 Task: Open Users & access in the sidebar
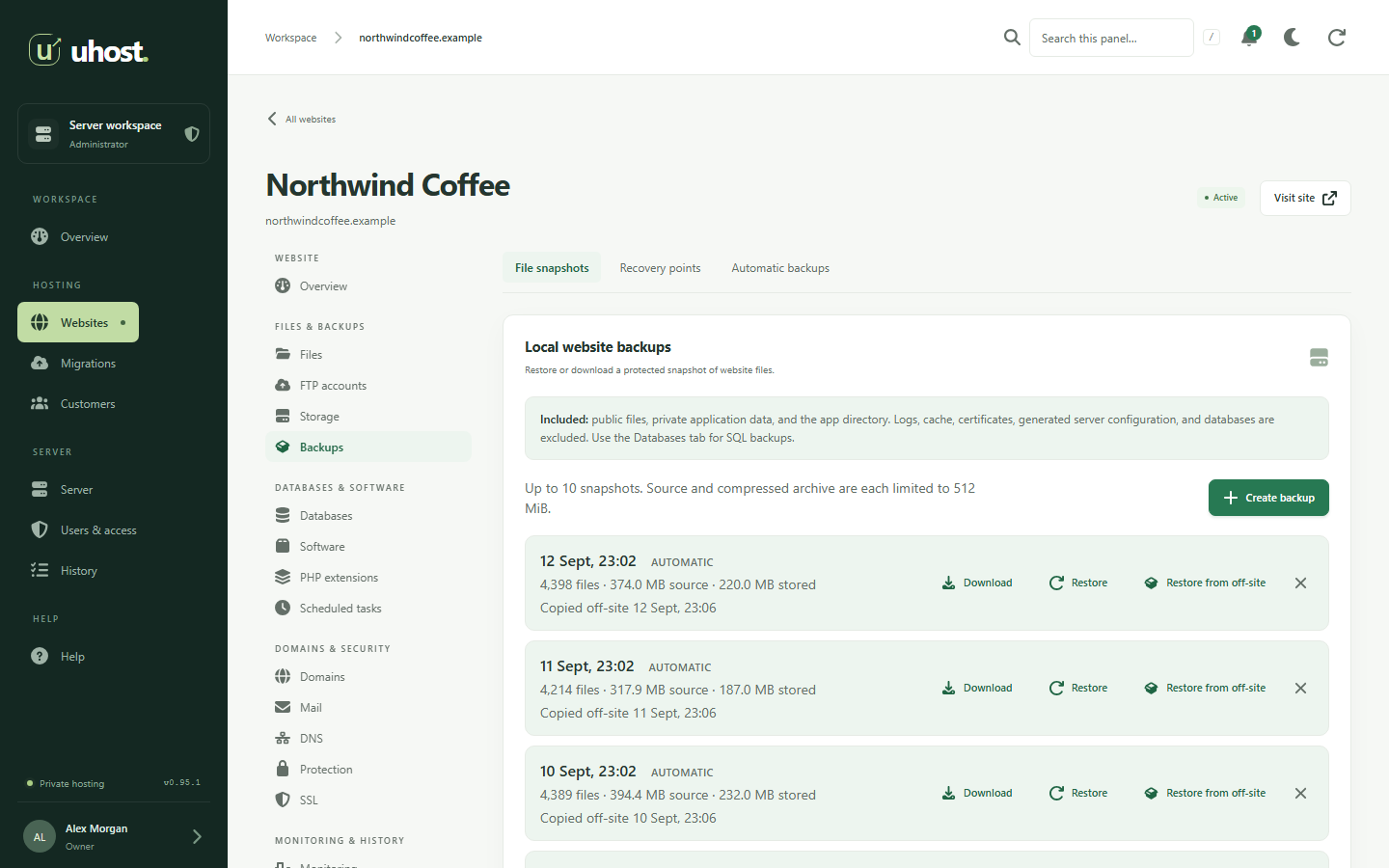(x=84, y=530)
